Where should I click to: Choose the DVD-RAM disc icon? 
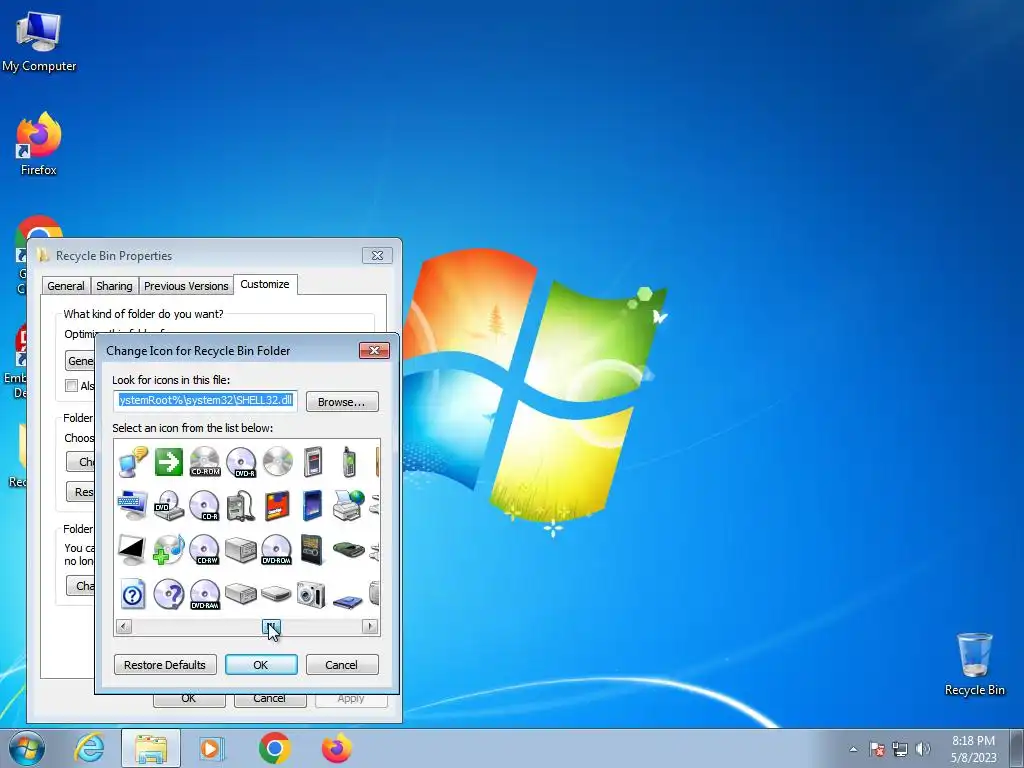(x=204, y=594)
